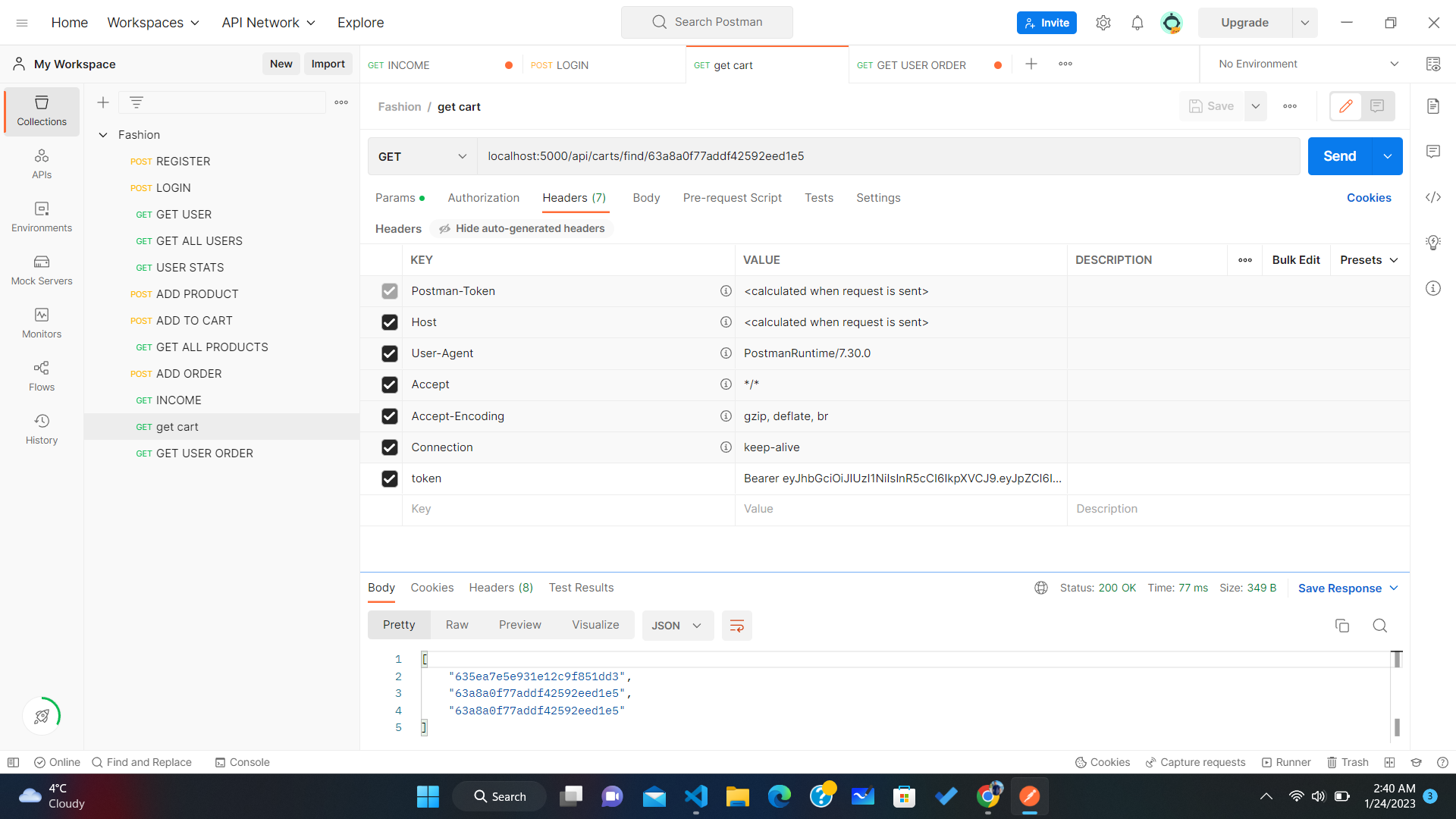Screen dimensions: 1456x819
Task: Select the Pretty response view tab
Action: coord(398,625)
